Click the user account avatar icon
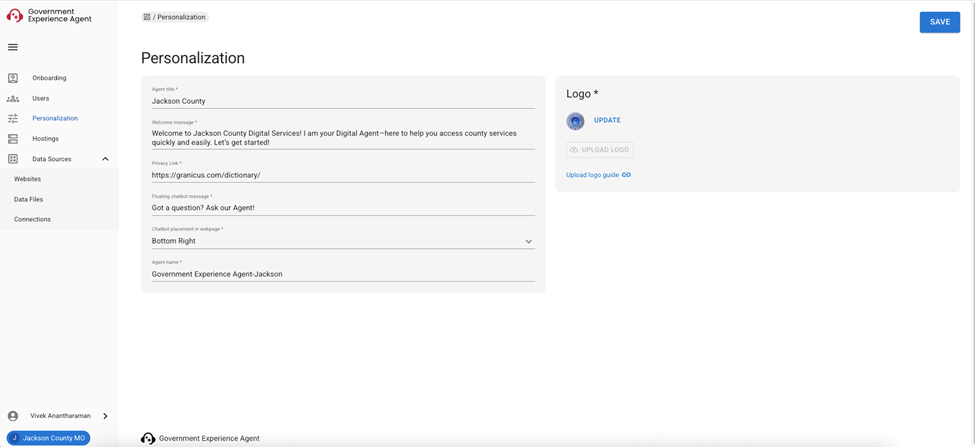 click(x=13, y=416)
